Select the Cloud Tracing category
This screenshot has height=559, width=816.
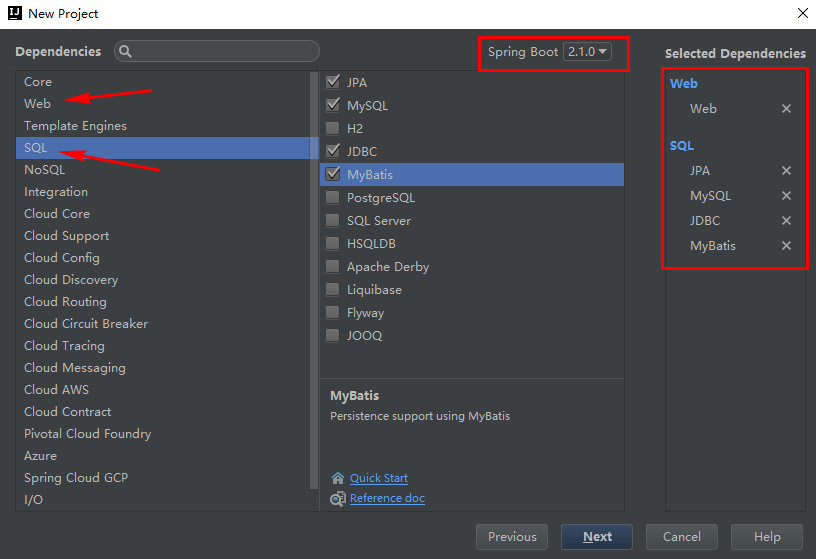[163, 346]
